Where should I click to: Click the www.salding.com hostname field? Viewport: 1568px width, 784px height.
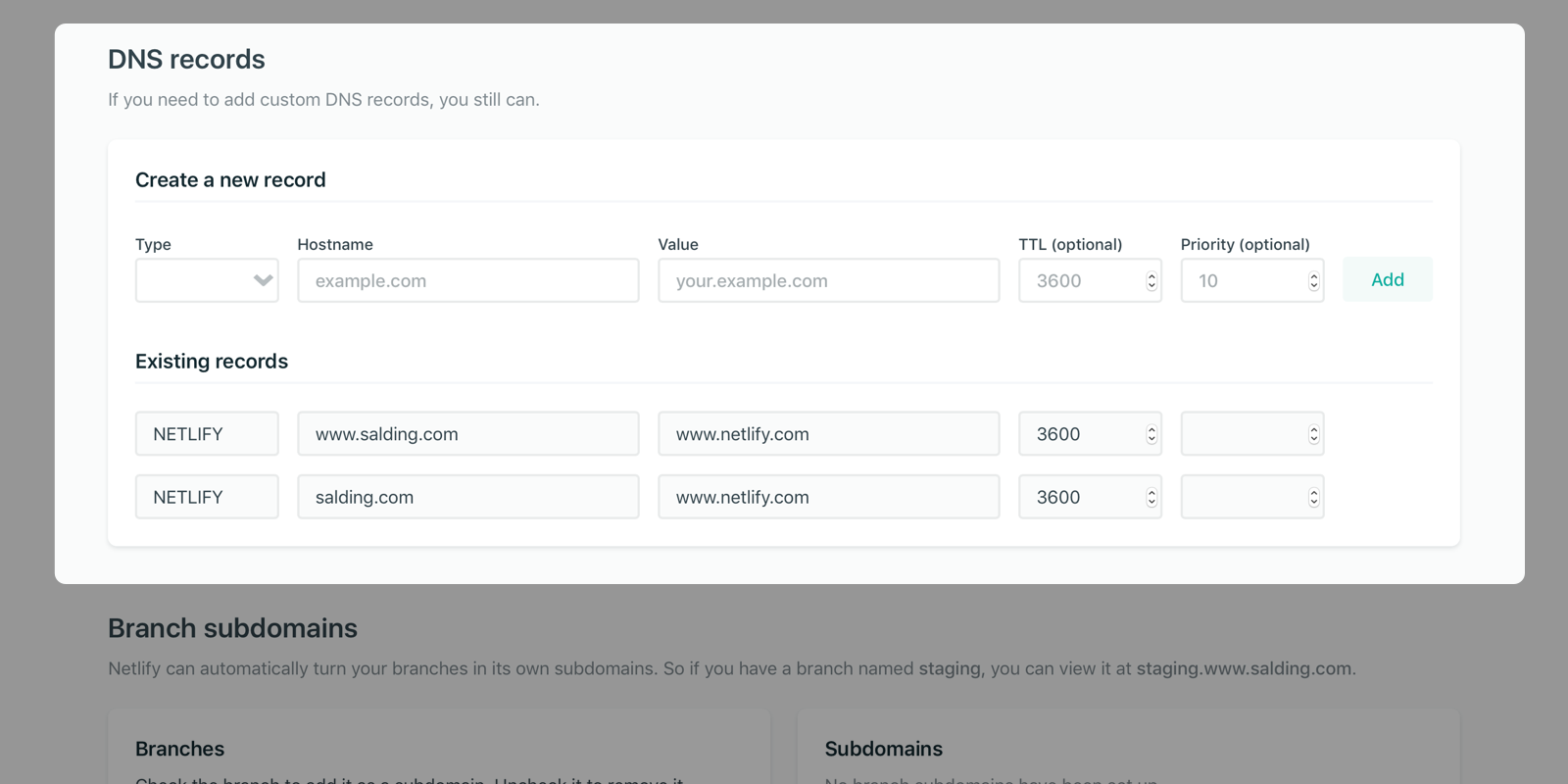click(467, 434)
